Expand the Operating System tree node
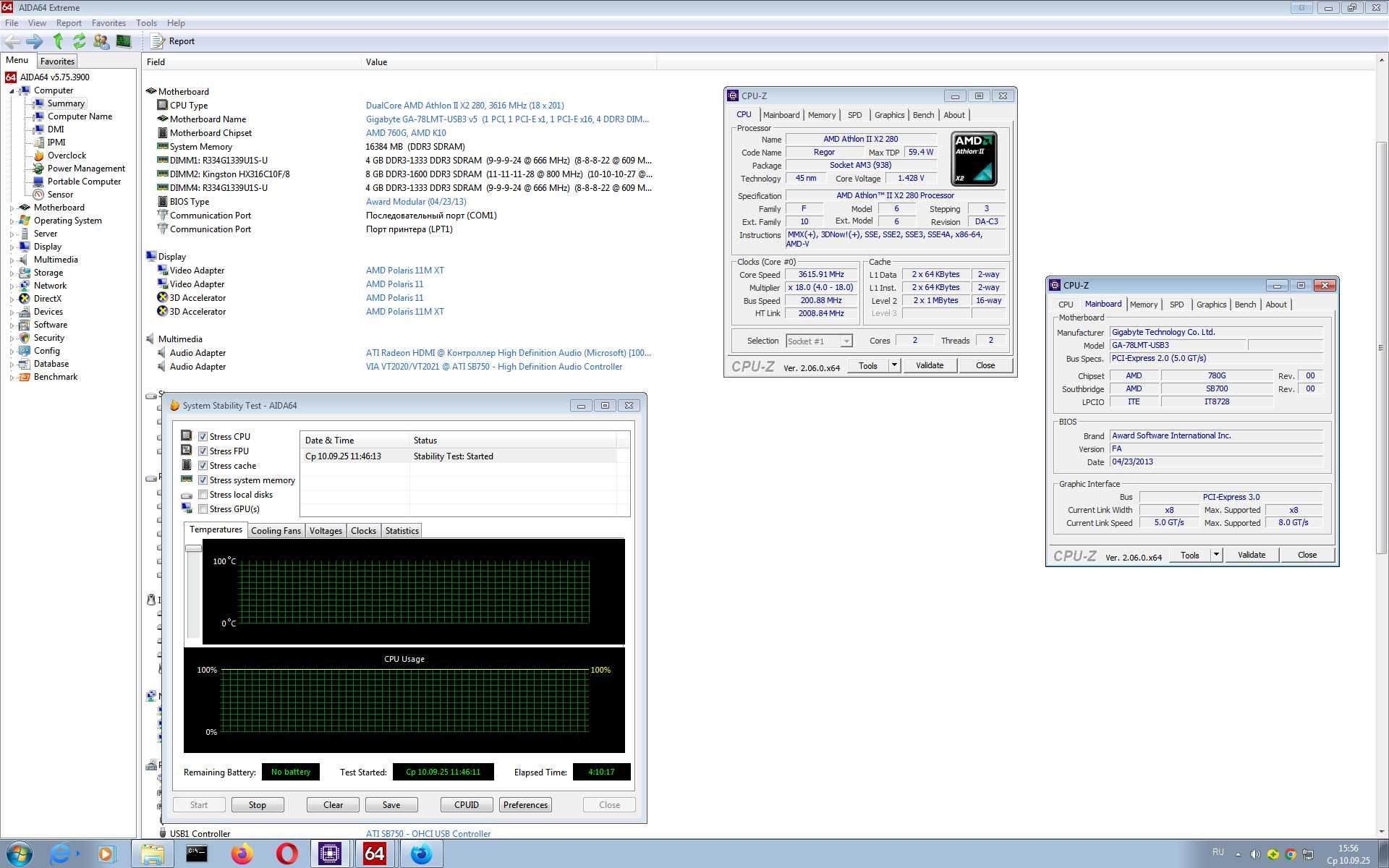Image resolution: width=1389 pixels, height=868 pixels. point(12,221)
